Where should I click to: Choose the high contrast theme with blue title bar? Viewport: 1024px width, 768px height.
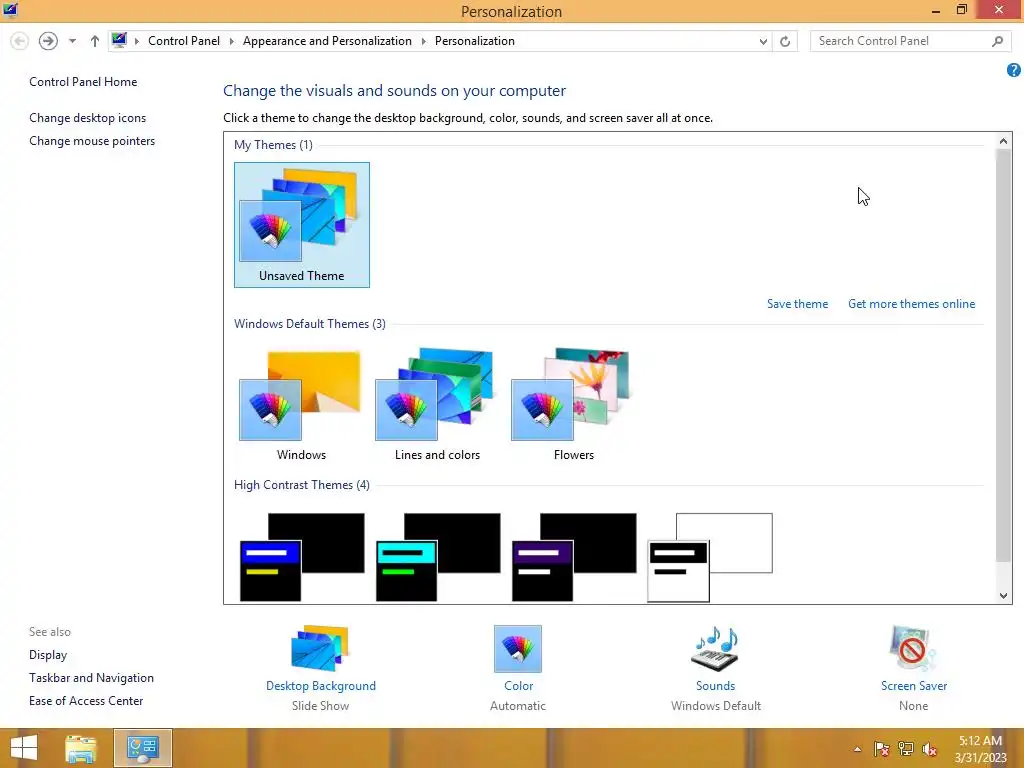302,557
